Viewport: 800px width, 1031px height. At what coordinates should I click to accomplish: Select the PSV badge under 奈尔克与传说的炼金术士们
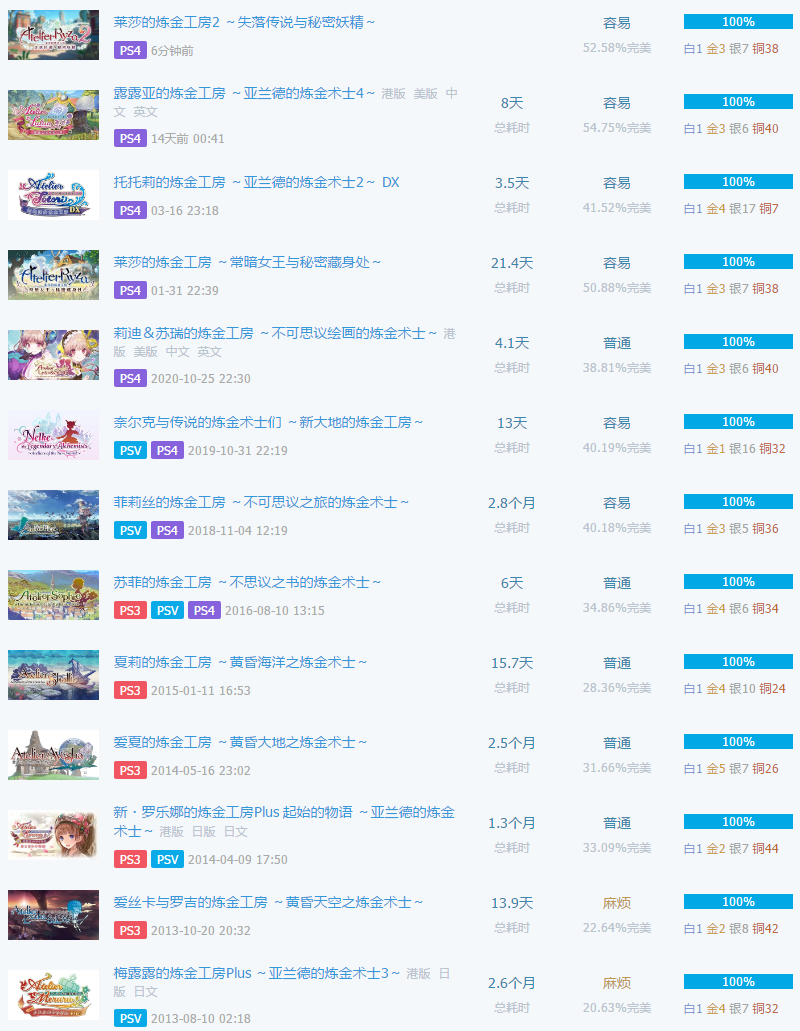click(x=130, y=450)
